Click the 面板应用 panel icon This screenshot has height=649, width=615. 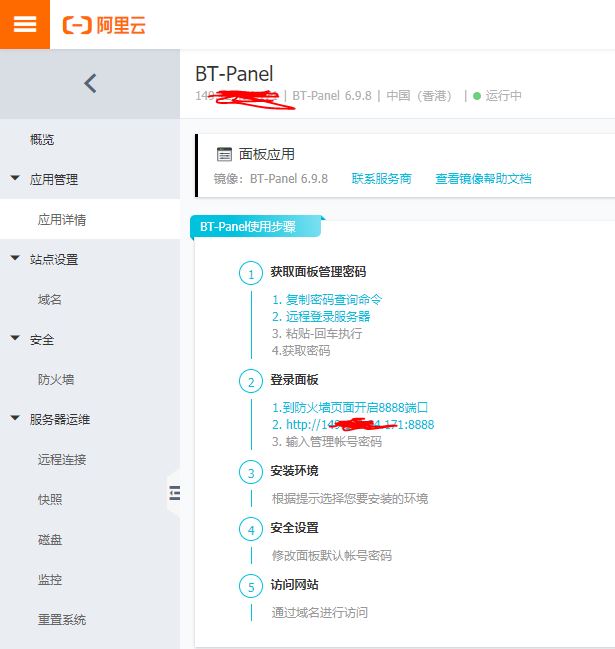point(225,154)
